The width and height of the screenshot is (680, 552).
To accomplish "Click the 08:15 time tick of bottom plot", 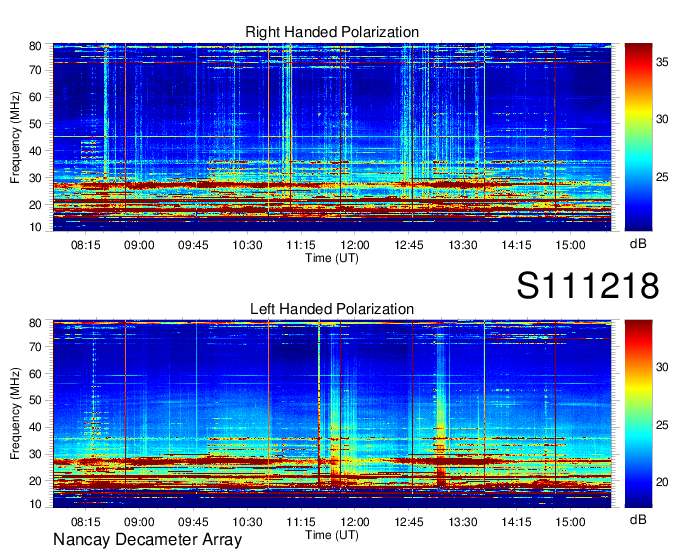I will pos(85,522).
